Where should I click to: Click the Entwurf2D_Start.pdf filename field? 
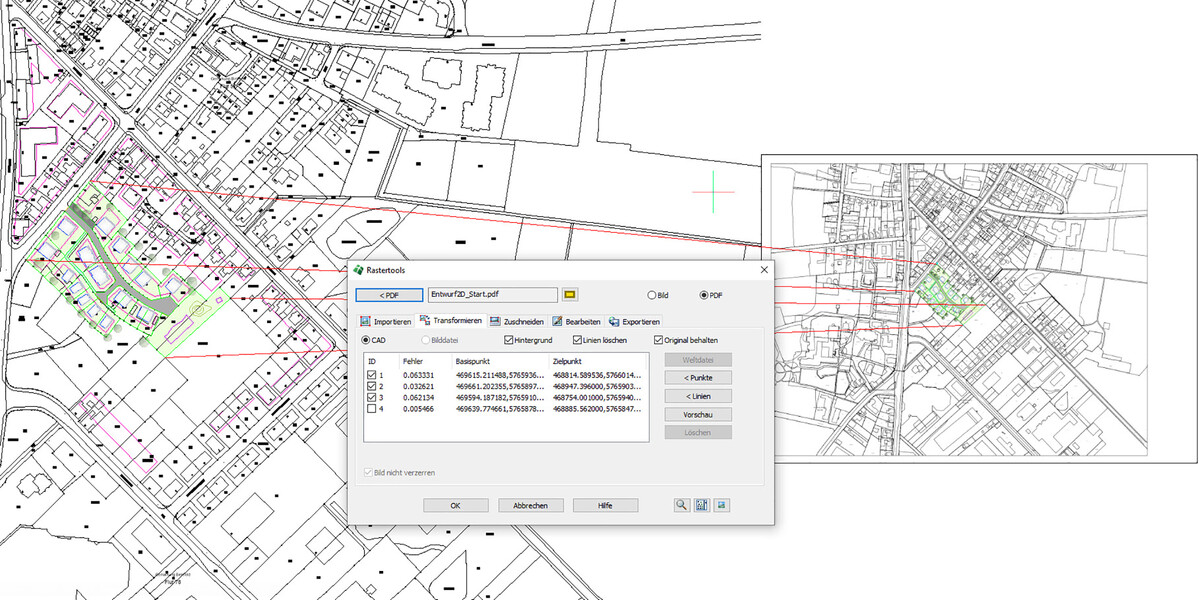[492, 294]
